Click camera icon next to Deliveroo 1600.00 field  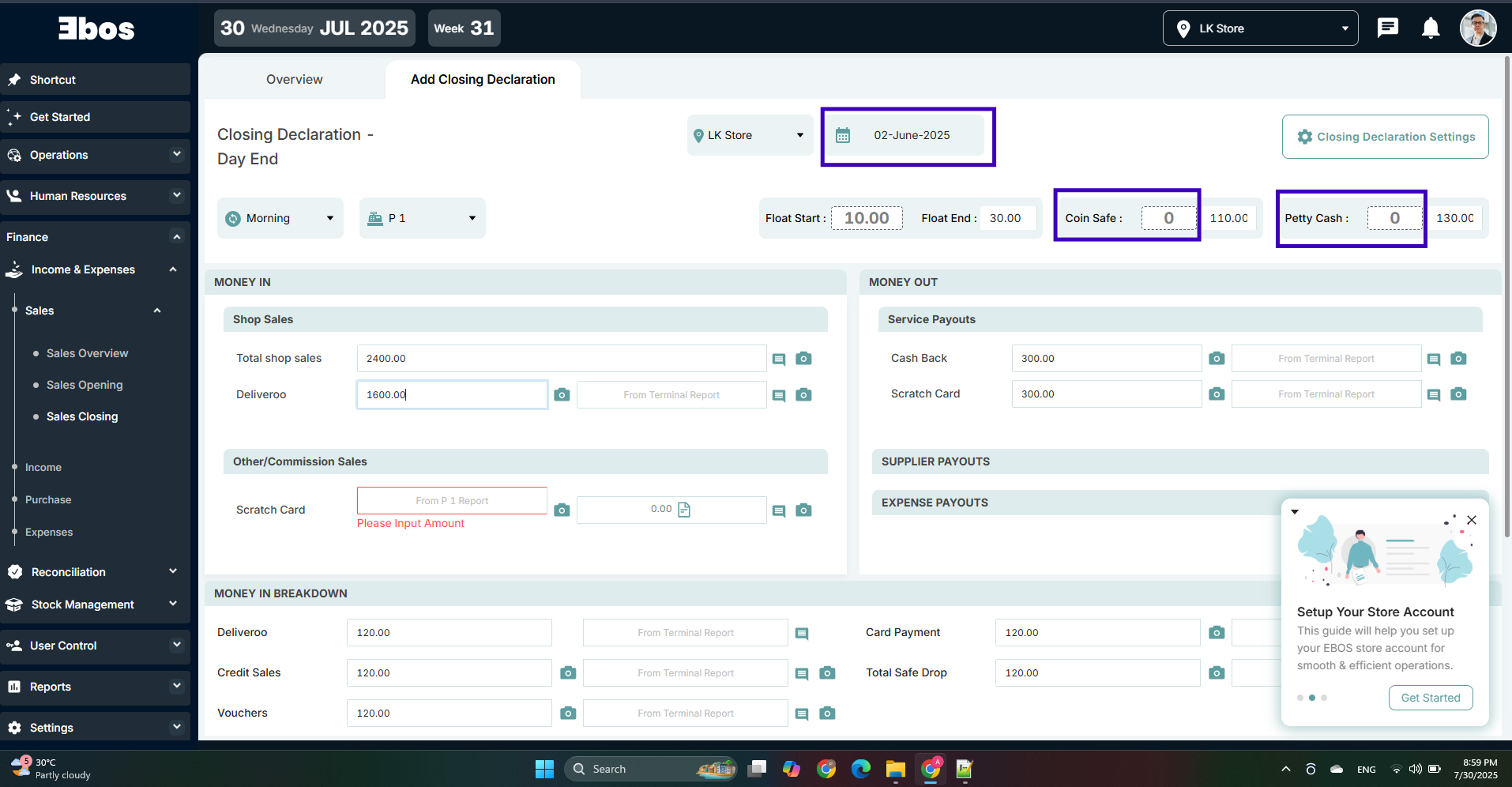(x=562, y=395)
